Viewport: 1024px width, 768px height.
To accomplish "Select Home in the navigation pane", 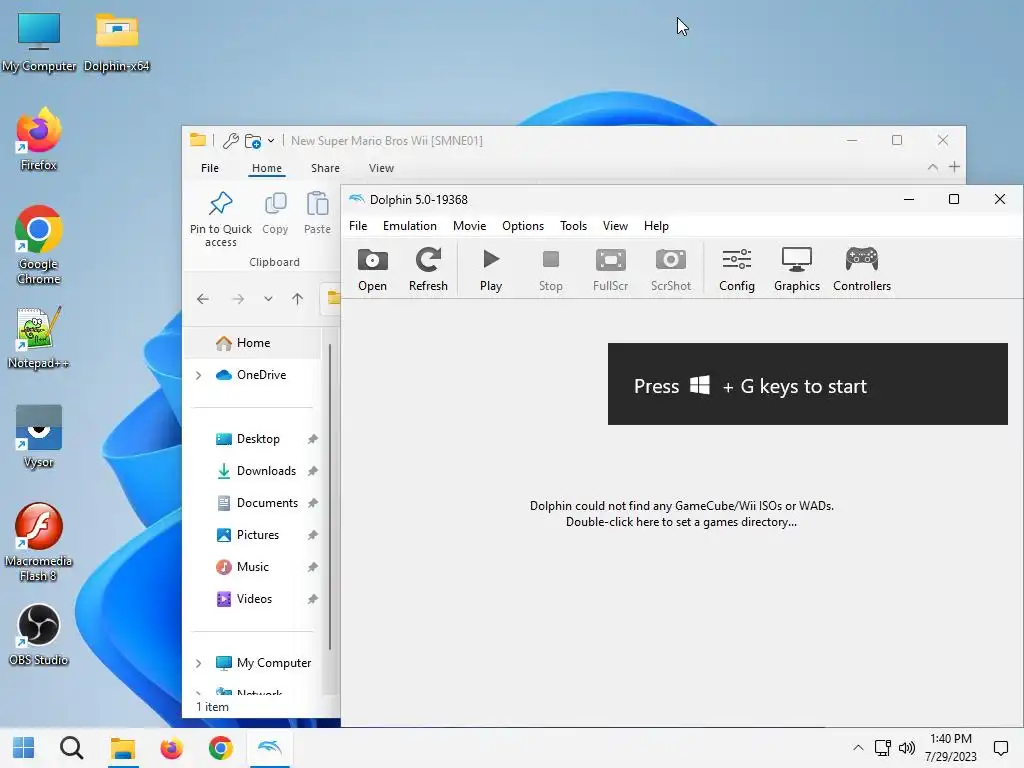I will click(x=253, y=343).
